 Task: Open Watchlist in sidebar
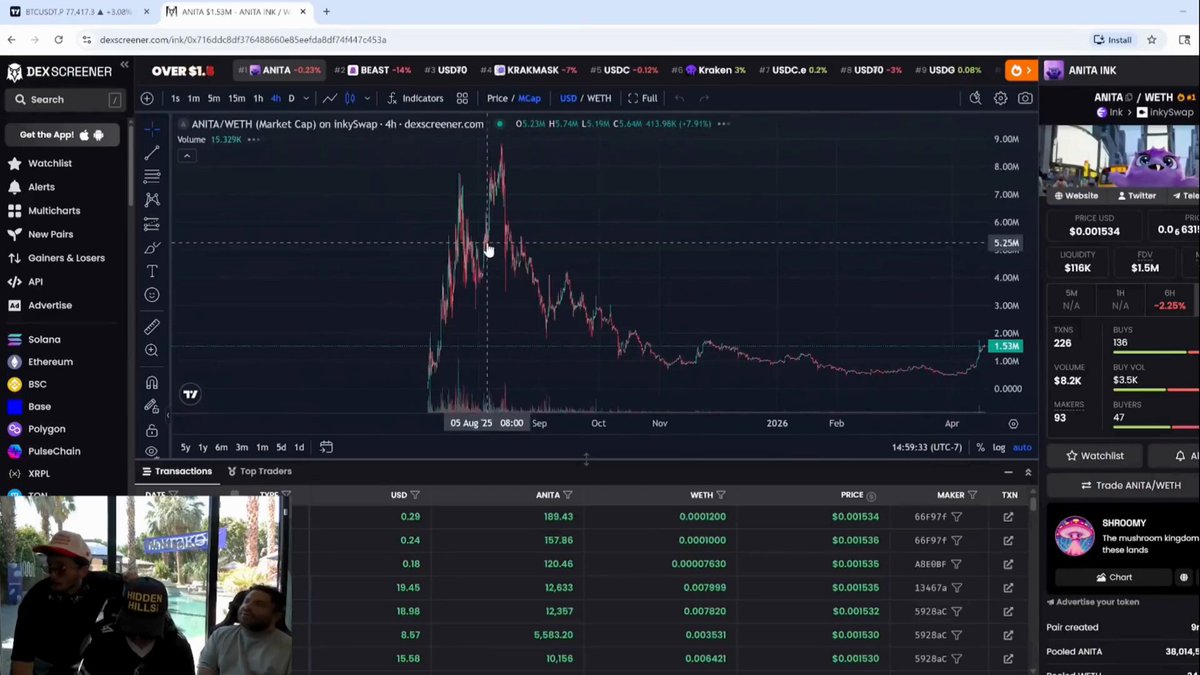(x=50, y=163)
